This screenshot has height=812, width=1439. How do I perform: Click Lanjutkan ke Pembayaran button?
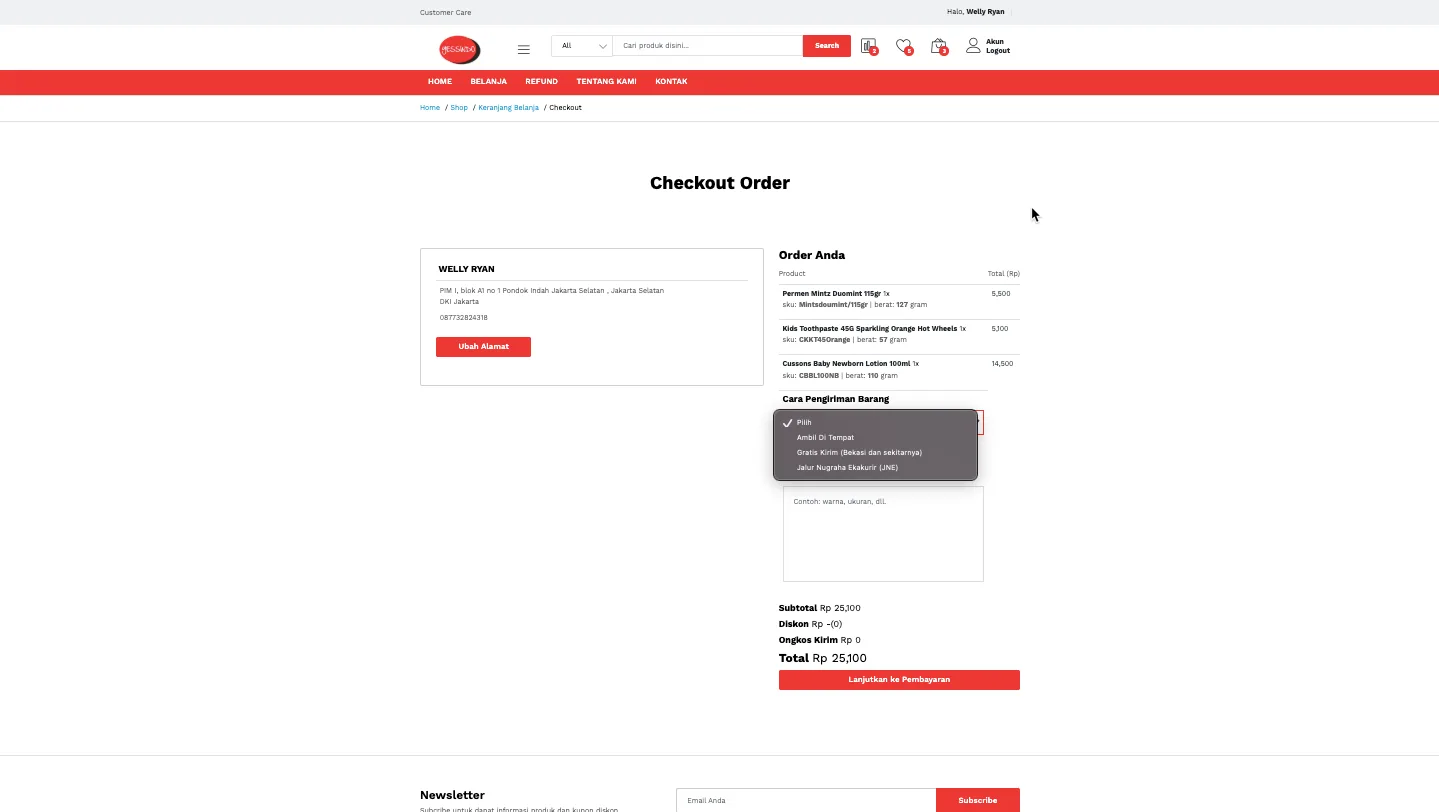899,680
